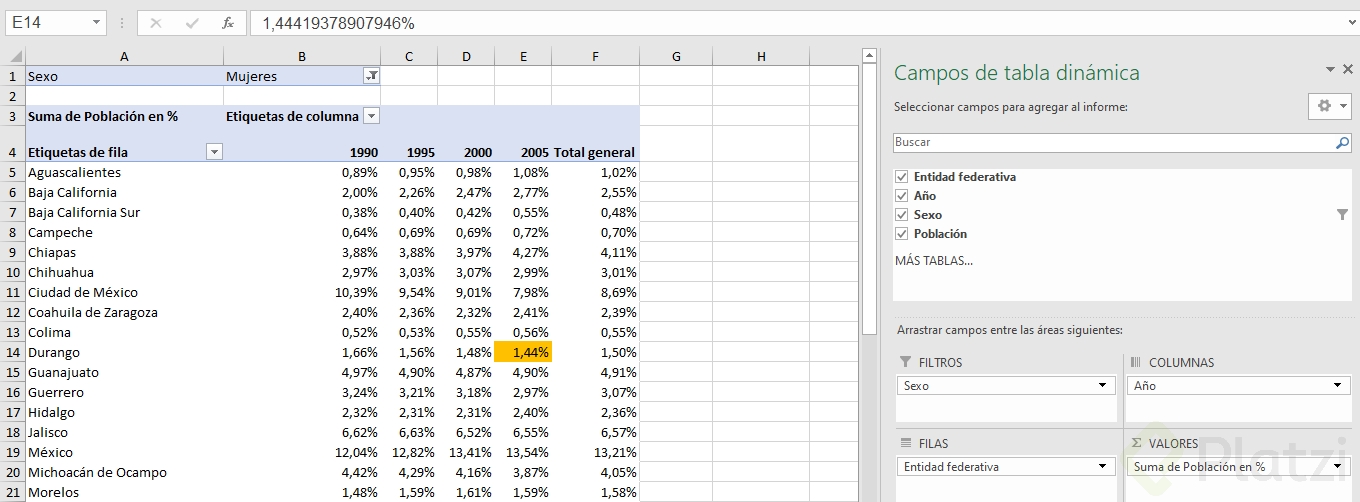Open the Etiquetas de fila filter dropdown
The width and height of the screenshot is (1360, 502).
coord(214,152)
